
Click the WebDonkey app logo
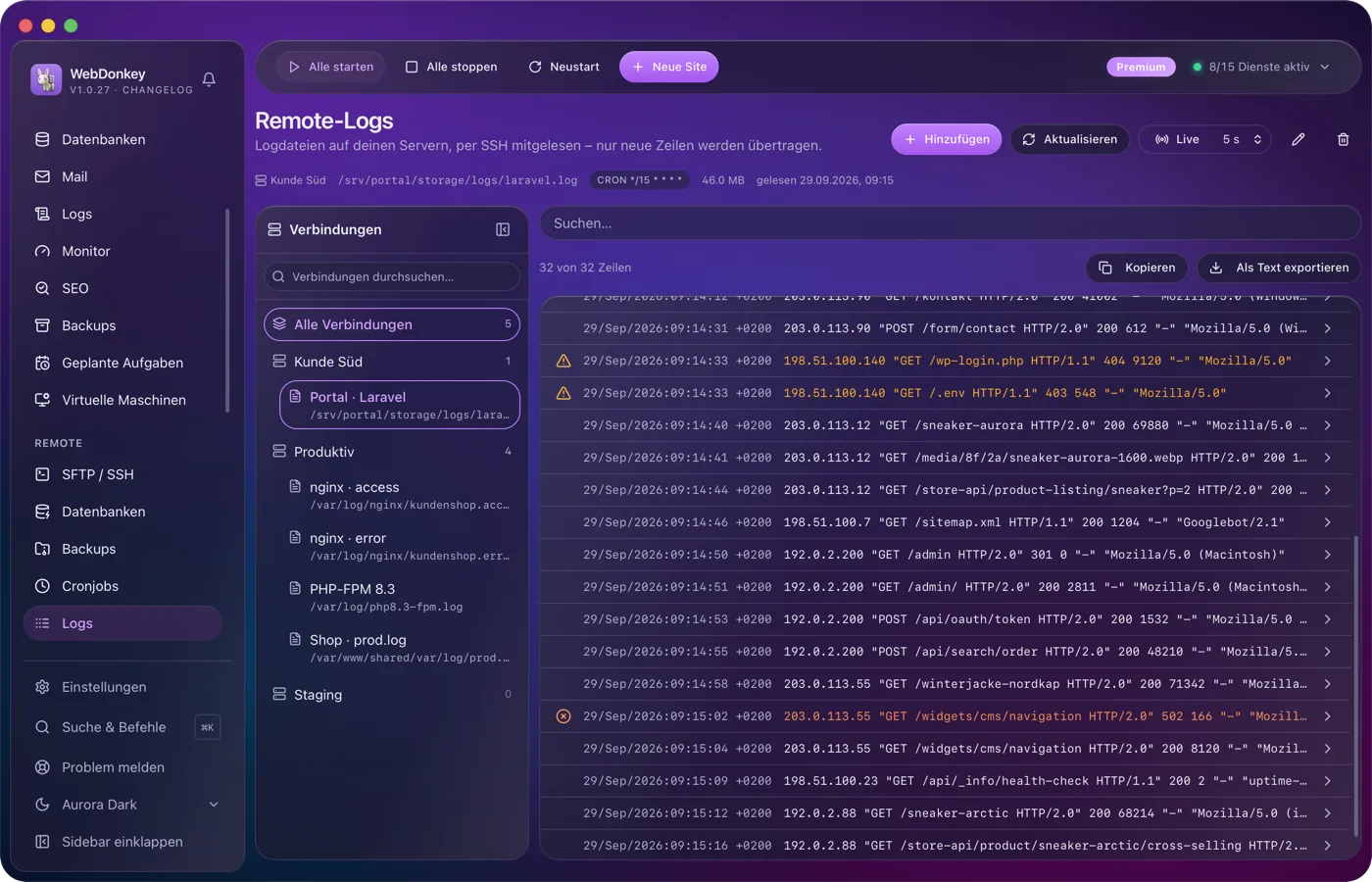coord(46,79)
